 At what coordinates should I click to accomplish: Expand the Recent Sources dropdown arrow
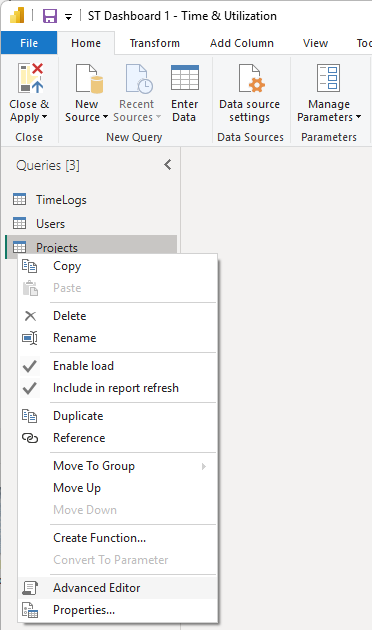(158, 117)
